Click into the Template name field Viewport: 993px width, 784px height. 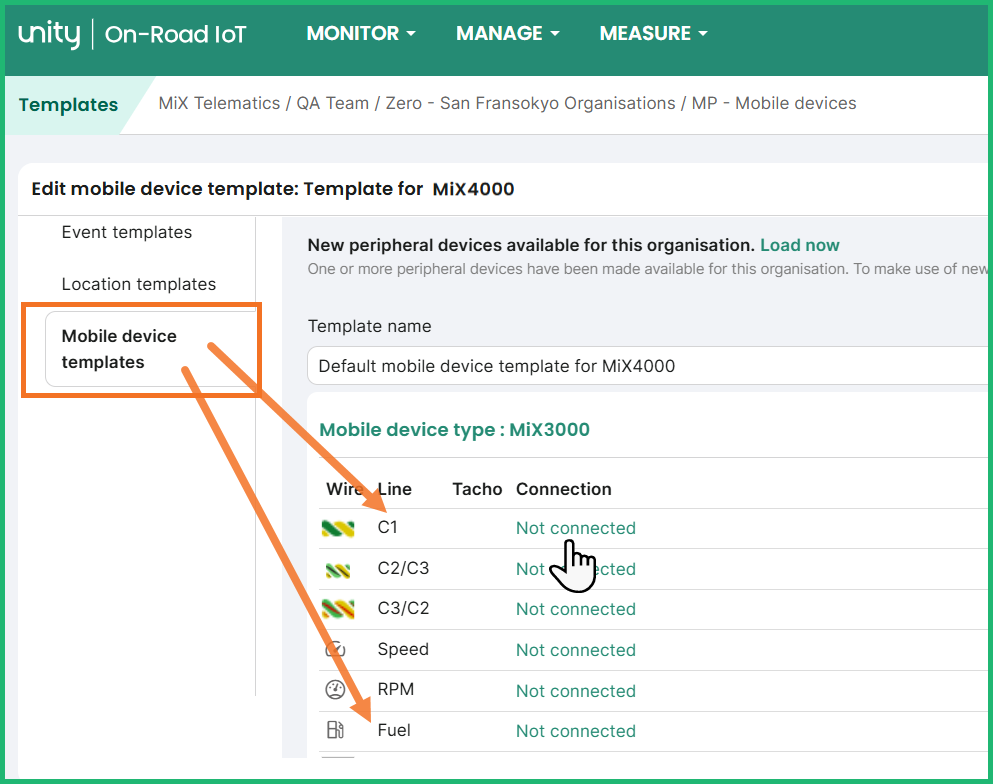point(640,366)
